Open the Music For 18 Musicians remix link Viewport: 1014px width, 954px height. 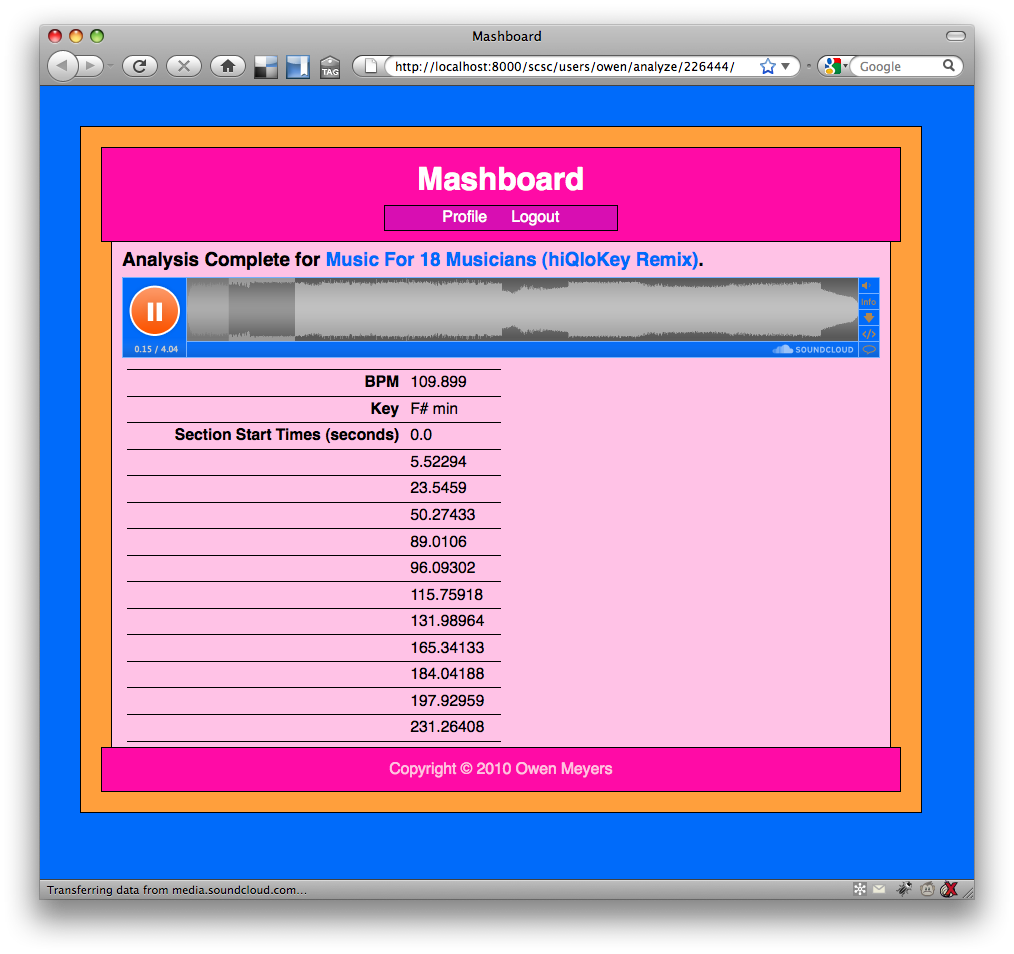click(x=512, y=260)
